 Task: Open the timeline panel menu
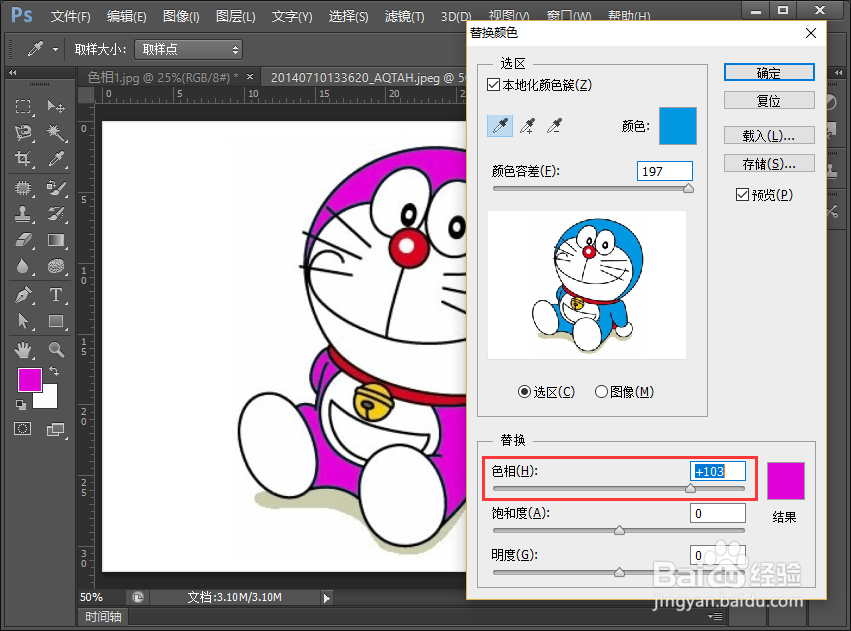coord(715,616)
